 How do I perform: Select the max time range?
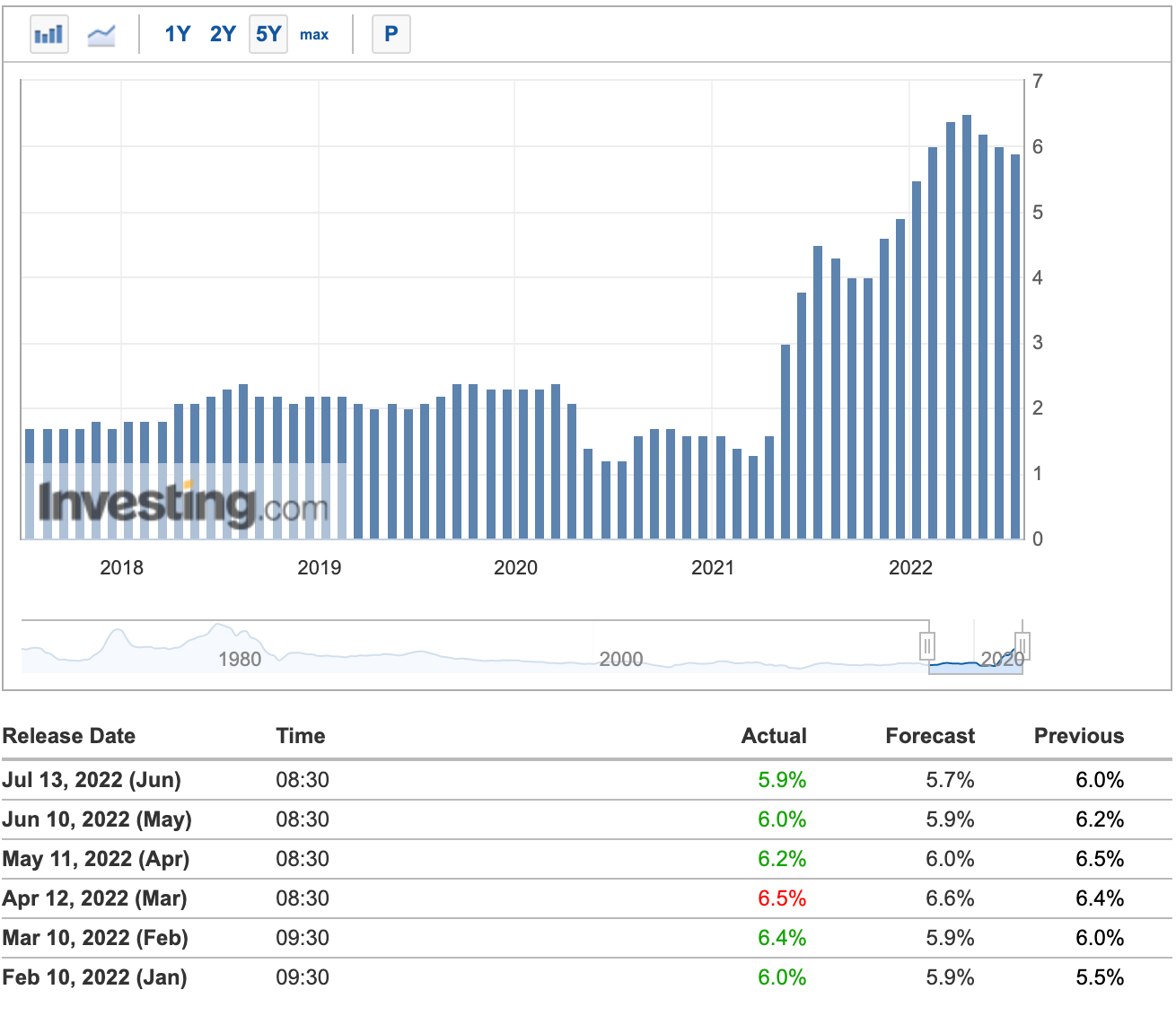pyautogui.click(x=314, y=34)
